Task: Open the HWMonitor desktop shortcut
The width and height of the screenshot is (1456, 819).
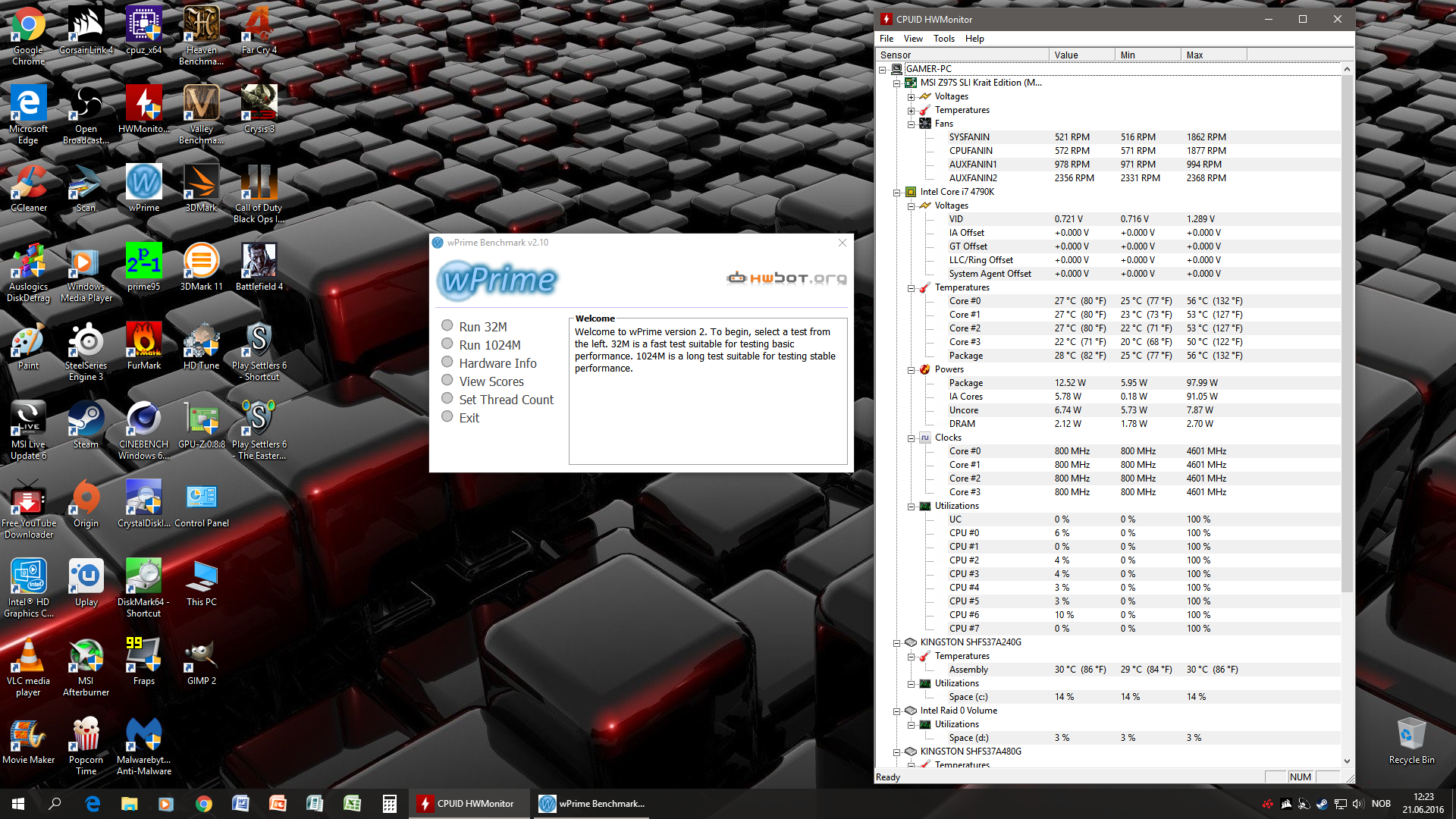Action: point(143,109)
